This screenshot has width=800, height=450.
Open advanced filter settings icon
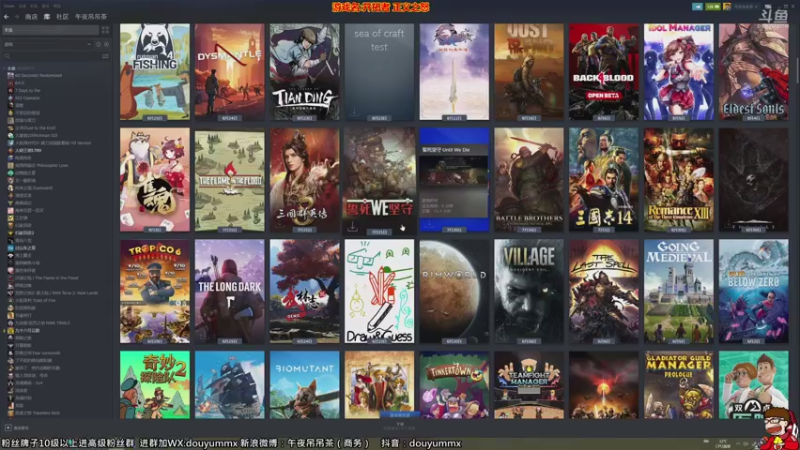(x=106, y=56)
